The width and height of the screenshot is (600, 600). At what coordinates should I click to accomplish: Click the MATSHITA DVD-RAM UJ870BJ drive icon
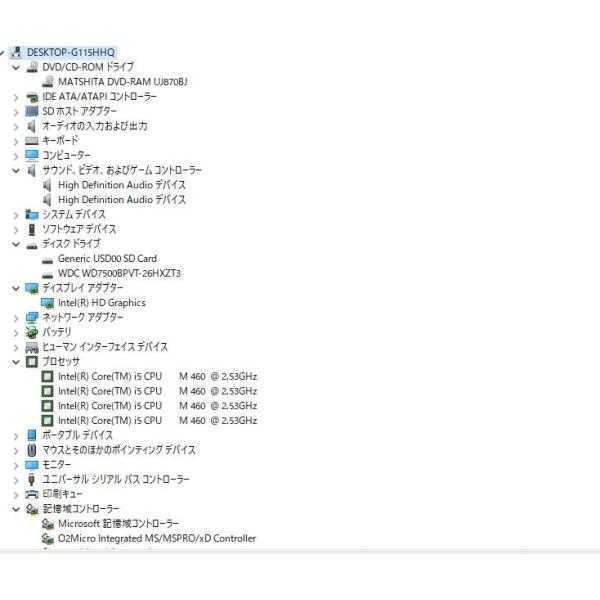48,82
